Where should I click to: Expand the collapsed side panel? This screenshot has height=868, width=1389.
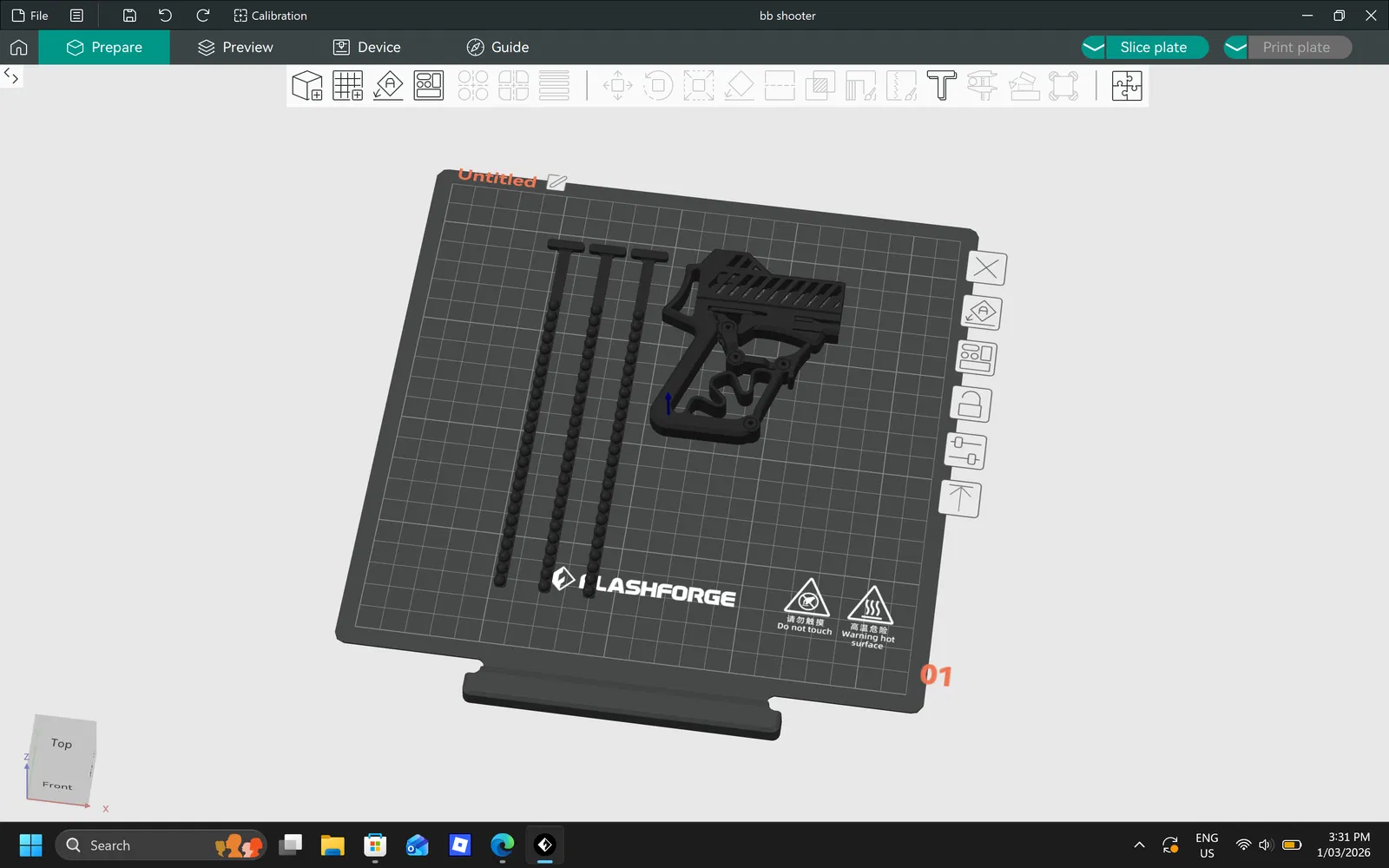pyautogui.click(x=11, y=76)
